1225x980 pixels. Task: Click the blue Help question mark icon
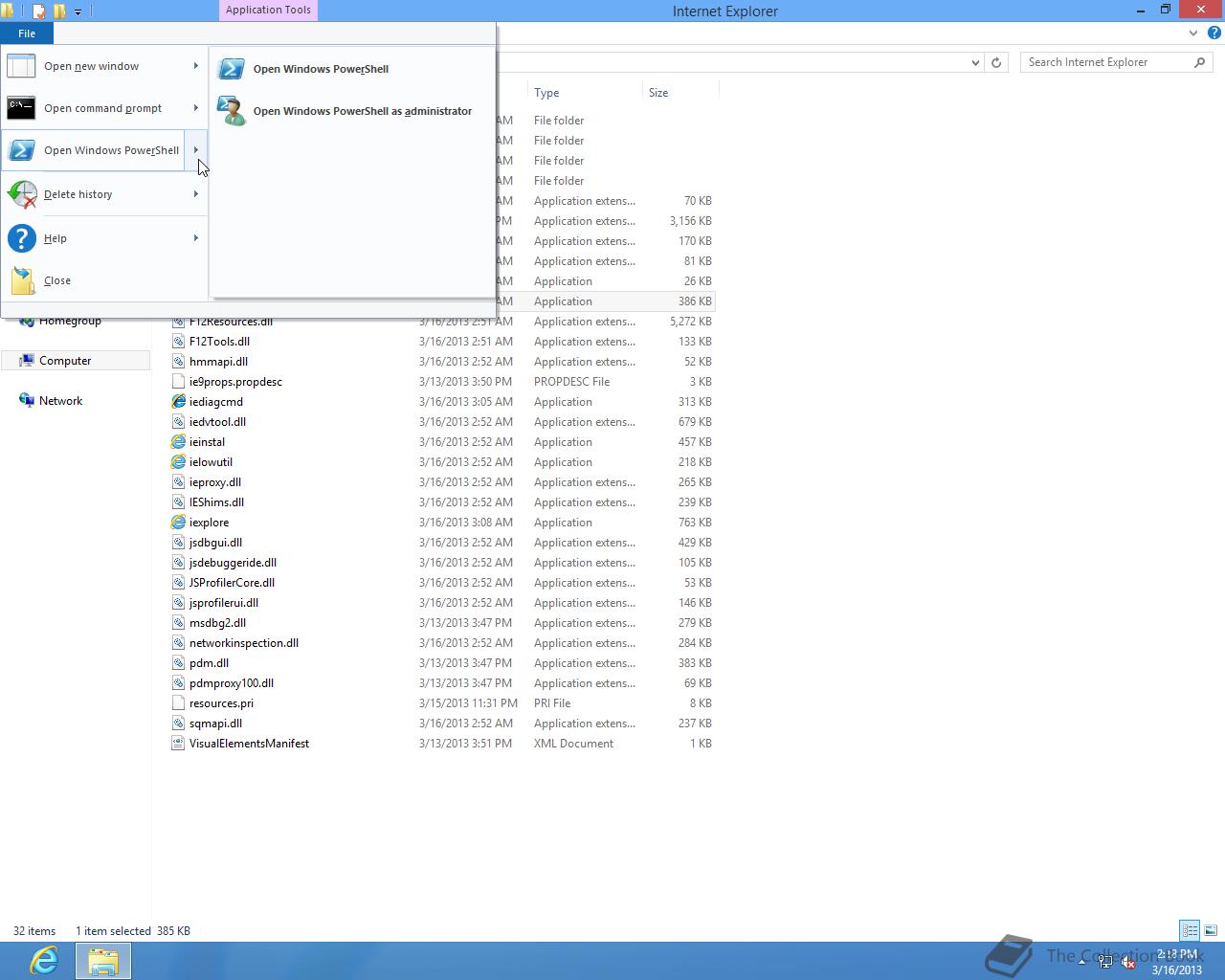pos(21,238)
